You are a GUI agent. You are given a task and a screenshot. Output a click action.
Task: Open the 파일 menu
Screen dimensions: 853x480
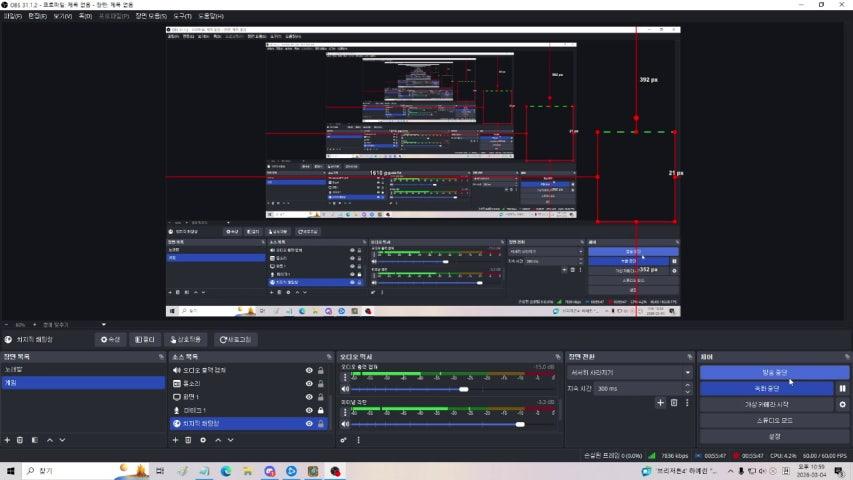coord(13,17)
